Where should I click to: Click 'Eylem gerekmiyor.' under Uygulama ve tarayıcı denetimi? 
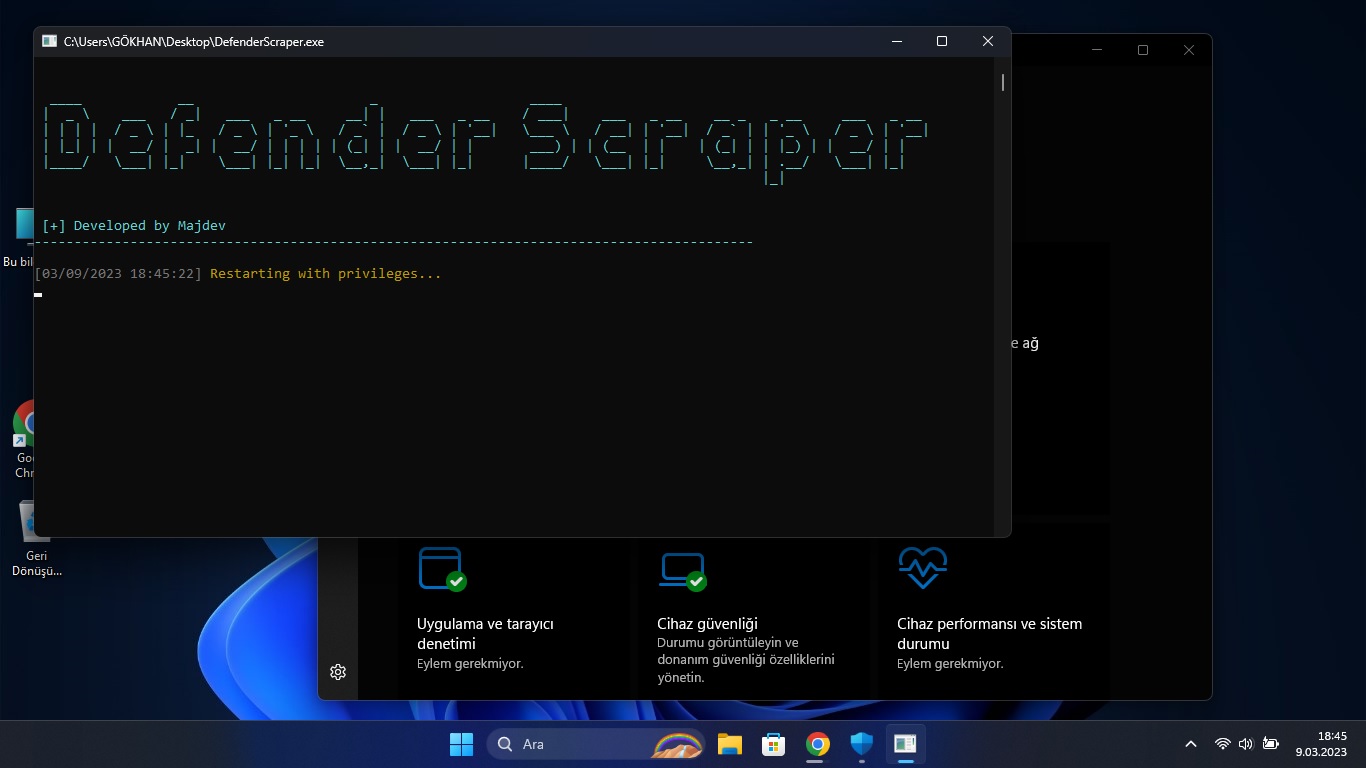470,664
